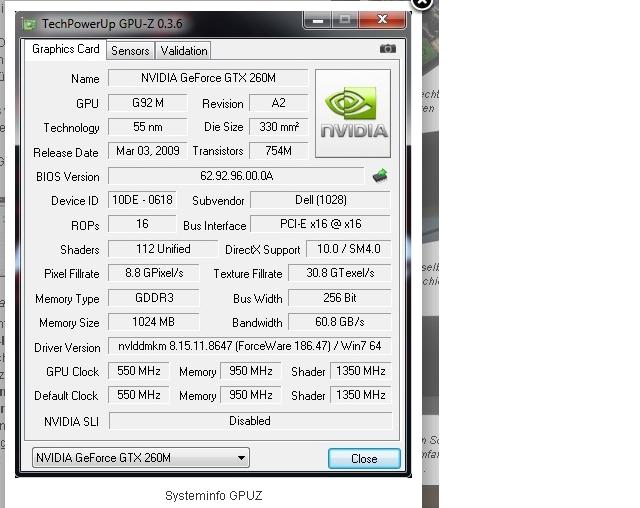
Task: Click the Close button
Action: pos(364,459)
